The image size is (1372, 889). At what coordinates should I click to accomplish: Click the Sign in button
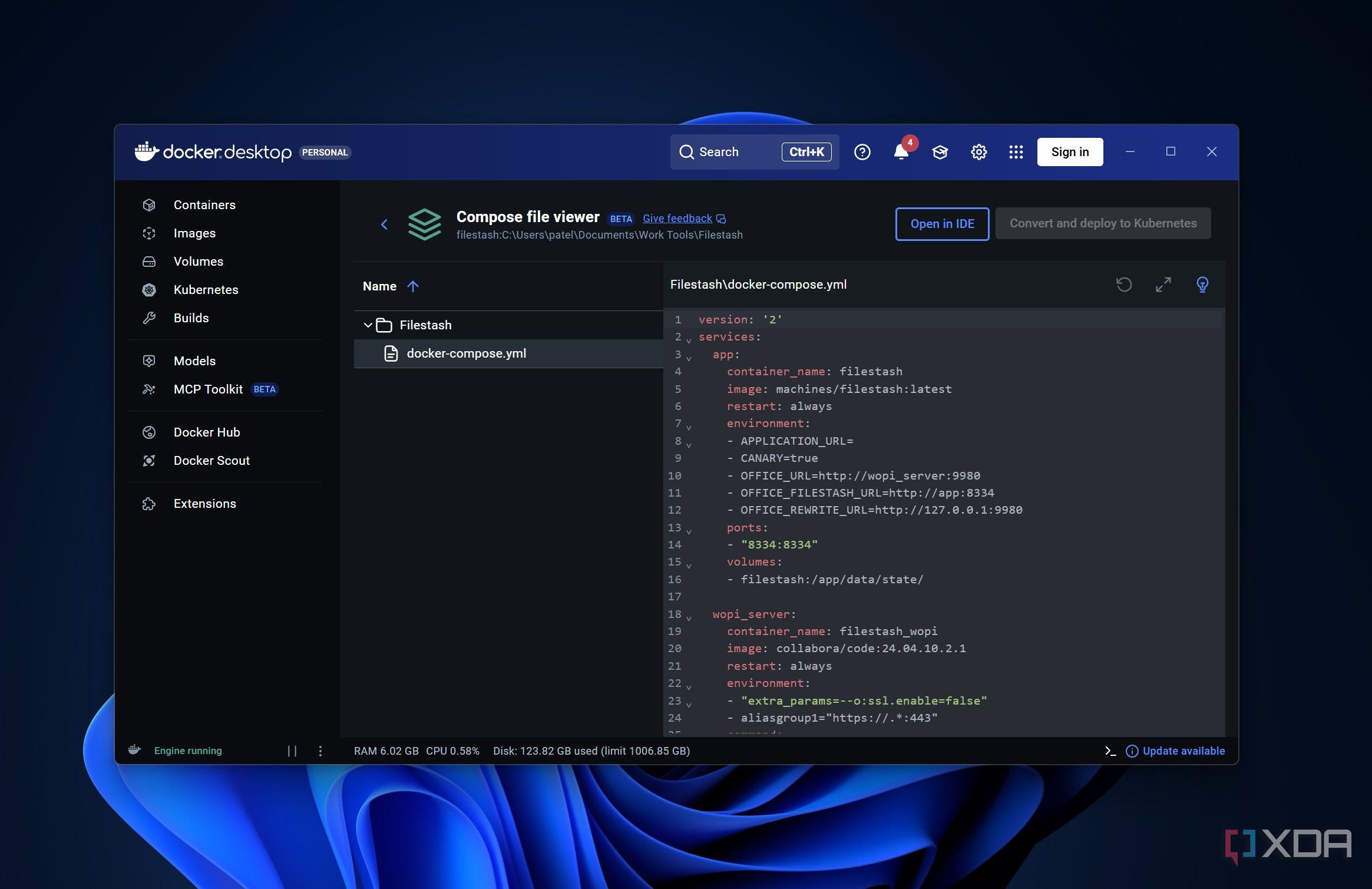point(1070,152)
